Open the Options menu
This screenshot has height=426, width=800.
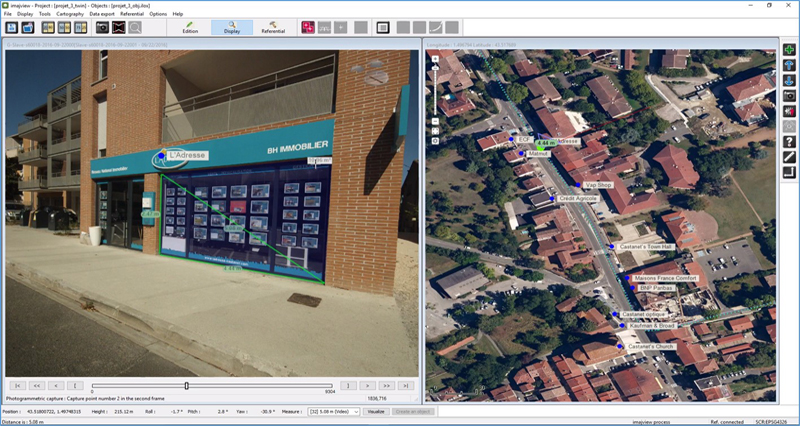tap(158, 14)
